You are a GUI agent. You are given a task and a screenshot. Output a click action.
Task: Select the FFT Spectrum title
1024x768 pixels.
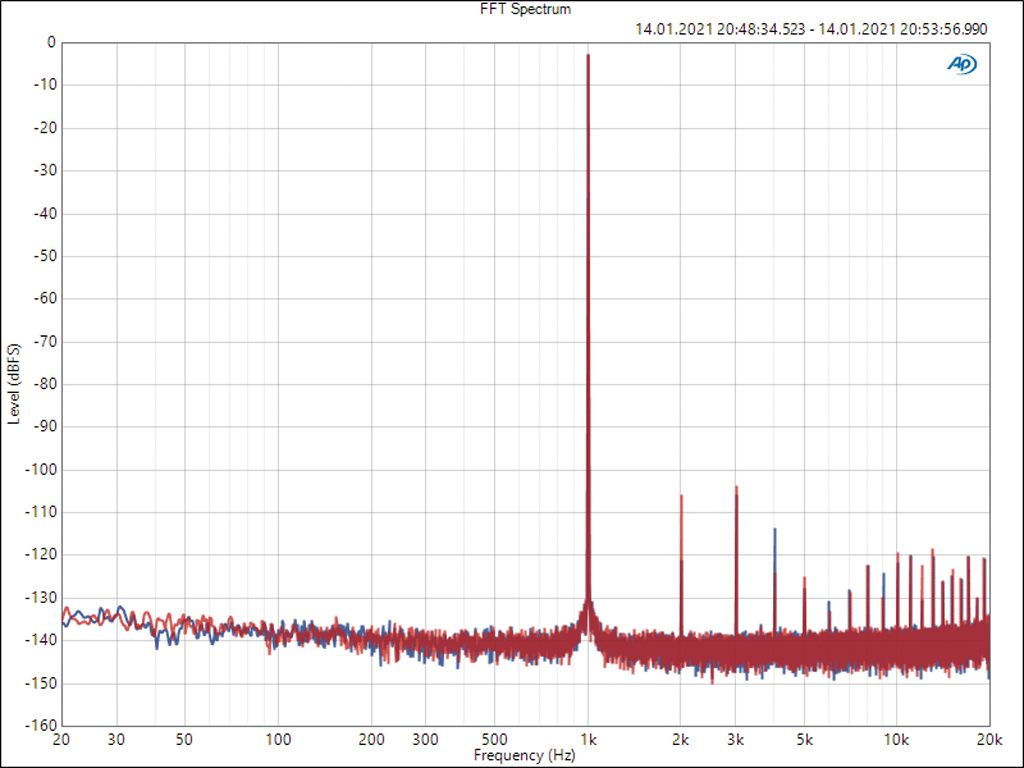pos(525,9)
